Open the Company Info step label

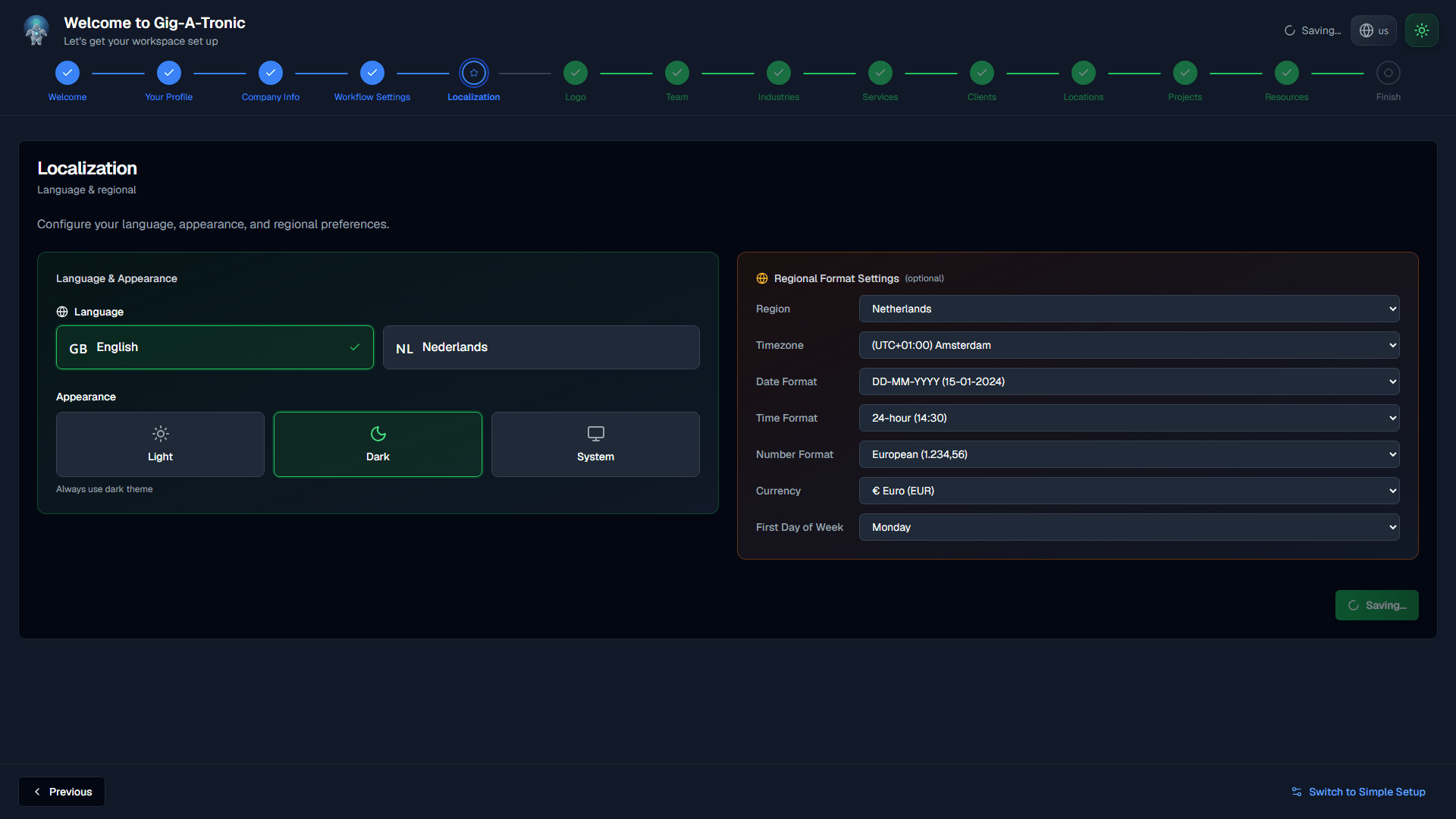click(x=271, y=97)
